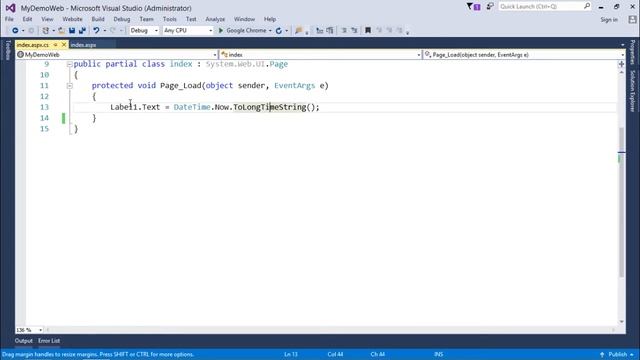Open the Page_Load member navigation dropdown
The image size is (640, 360).
(524, 55)
